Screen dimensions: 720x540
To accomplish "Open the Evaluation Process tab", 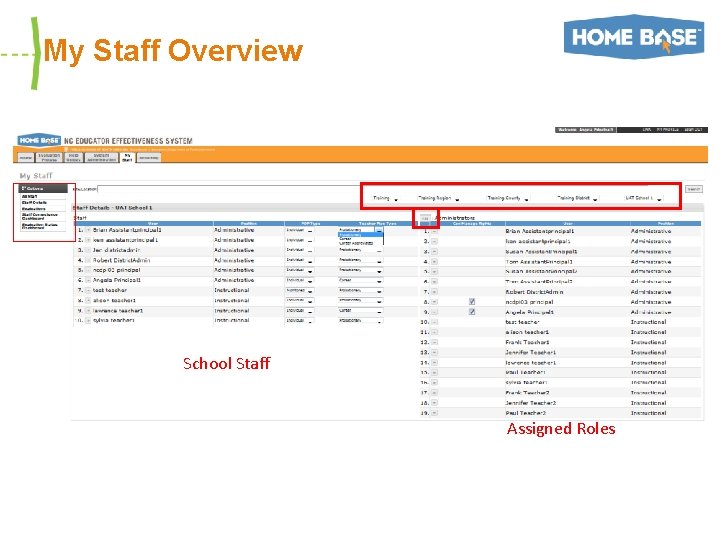I will [49, 158].
